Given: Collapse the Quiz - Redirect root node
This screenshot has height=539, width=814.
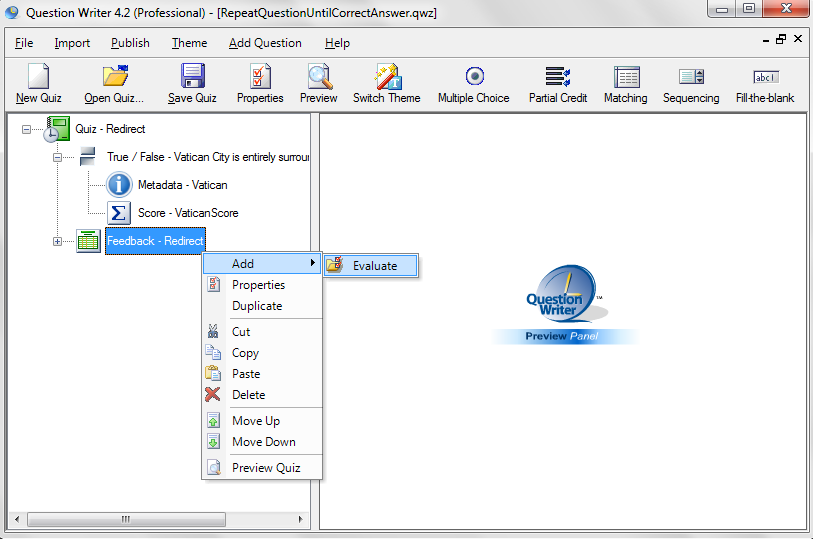Looking at the screenshot, I should pos(26,129).
